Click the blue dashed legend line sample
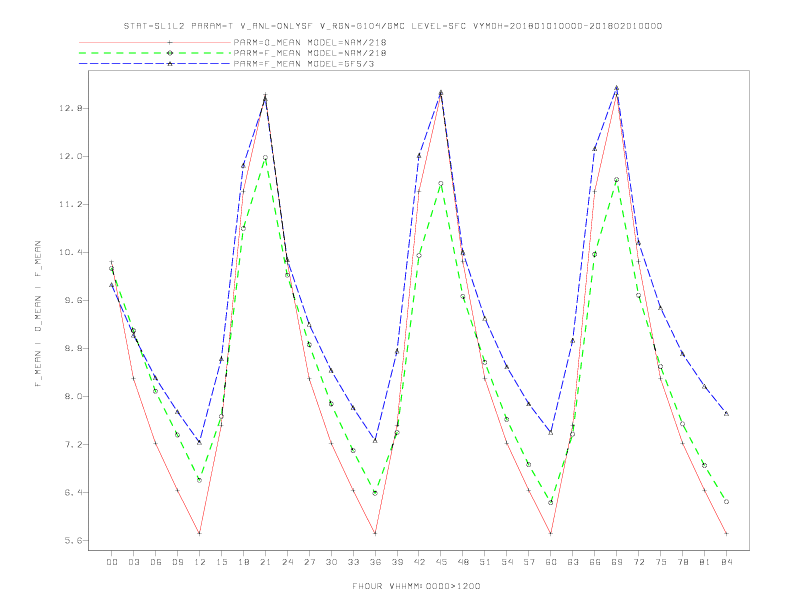This screenshot has height=612, width=792. click(x=155, y=64)
